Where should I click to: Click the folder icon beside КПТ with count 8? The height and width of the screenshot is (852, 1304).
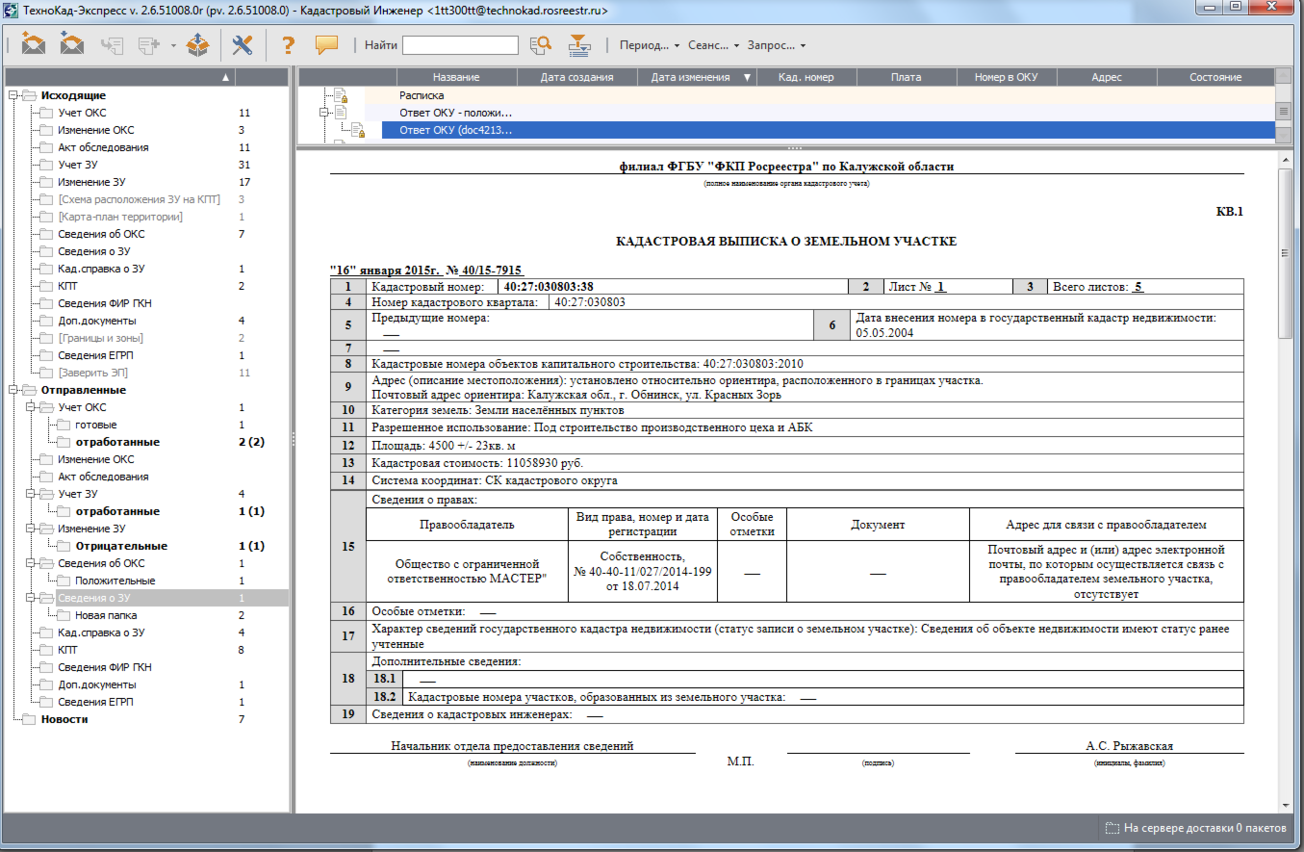[x=46, y=651]
